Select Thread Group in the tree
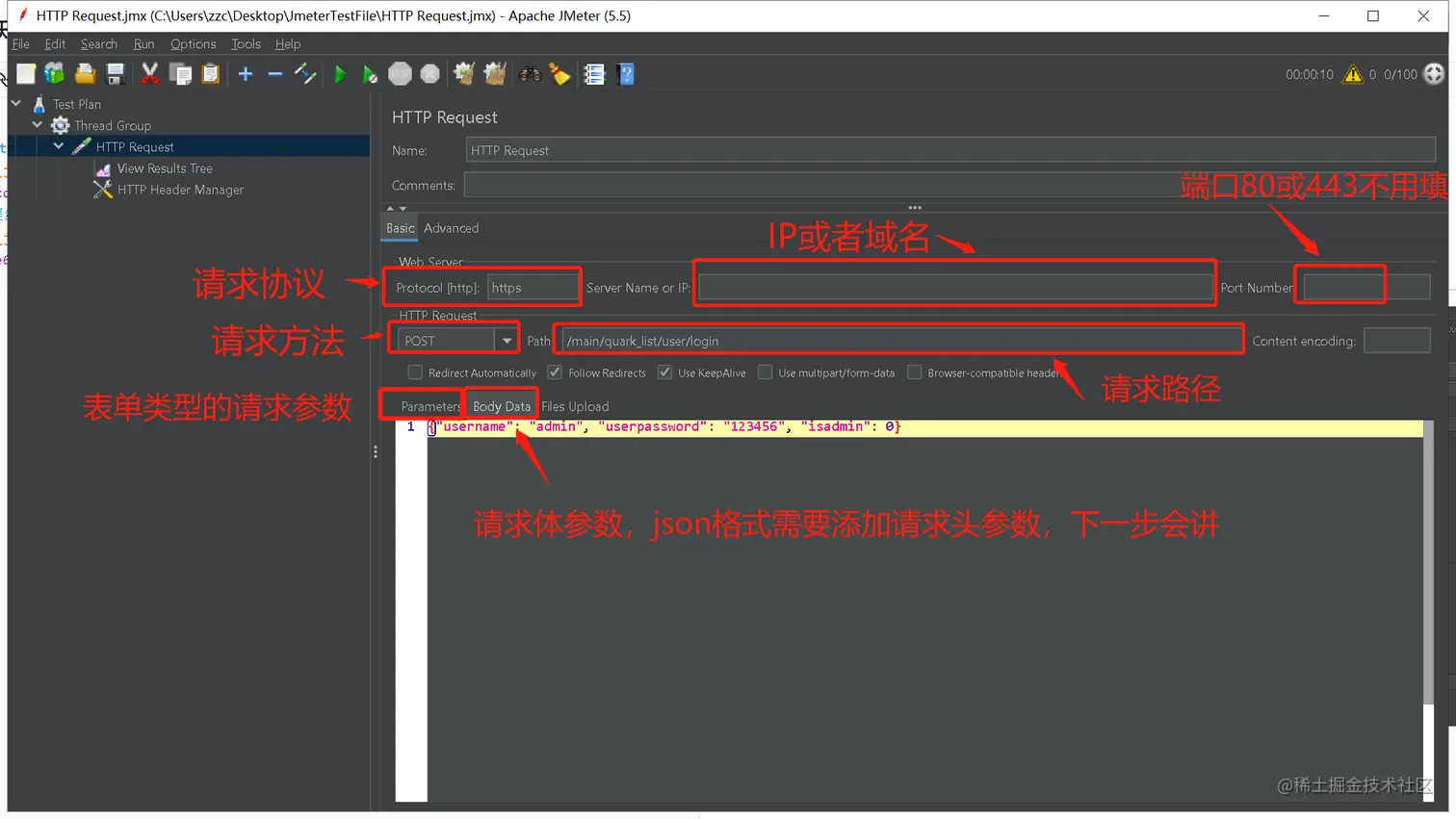 [113, 125]
